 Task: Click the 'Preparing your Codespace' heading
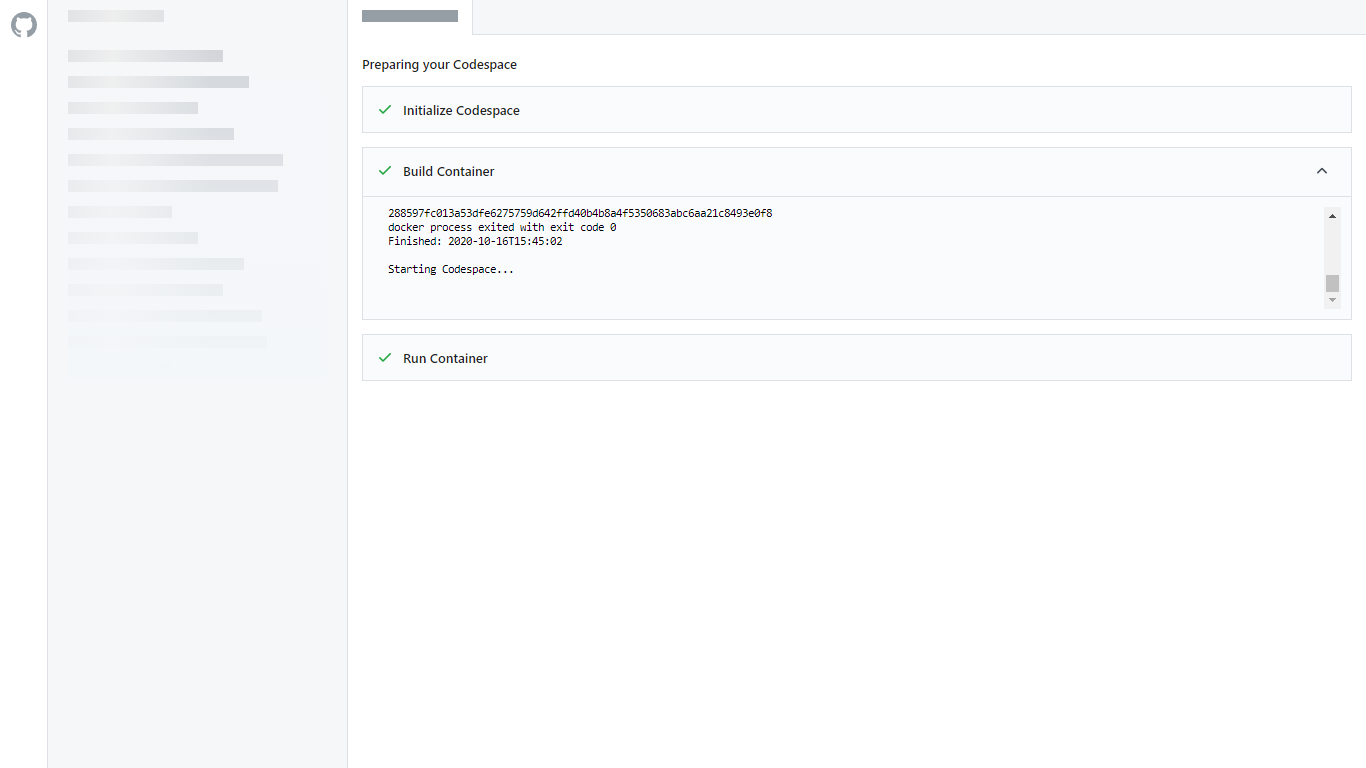[439, 65]
